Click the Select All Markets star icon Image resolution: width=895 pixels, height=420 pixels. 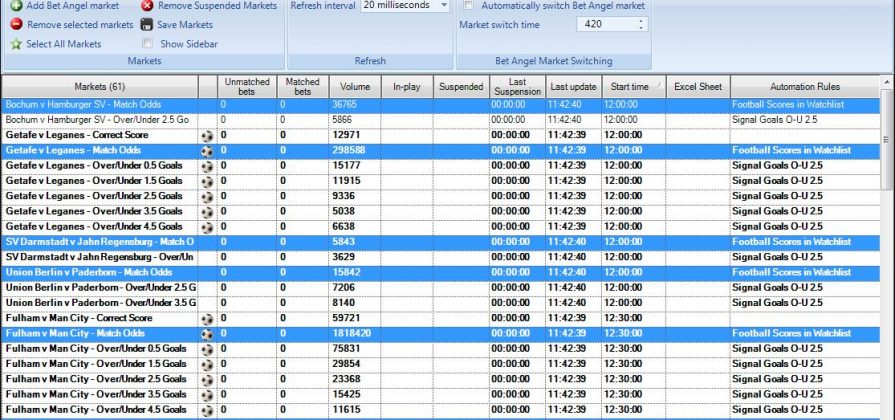point(16,44)
